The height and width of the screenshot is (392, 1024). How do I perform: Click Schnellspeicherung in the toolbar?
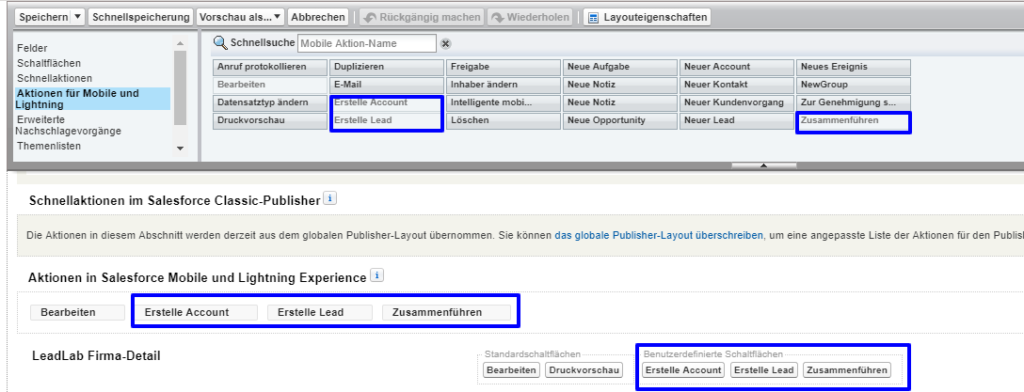pos(141,17)
